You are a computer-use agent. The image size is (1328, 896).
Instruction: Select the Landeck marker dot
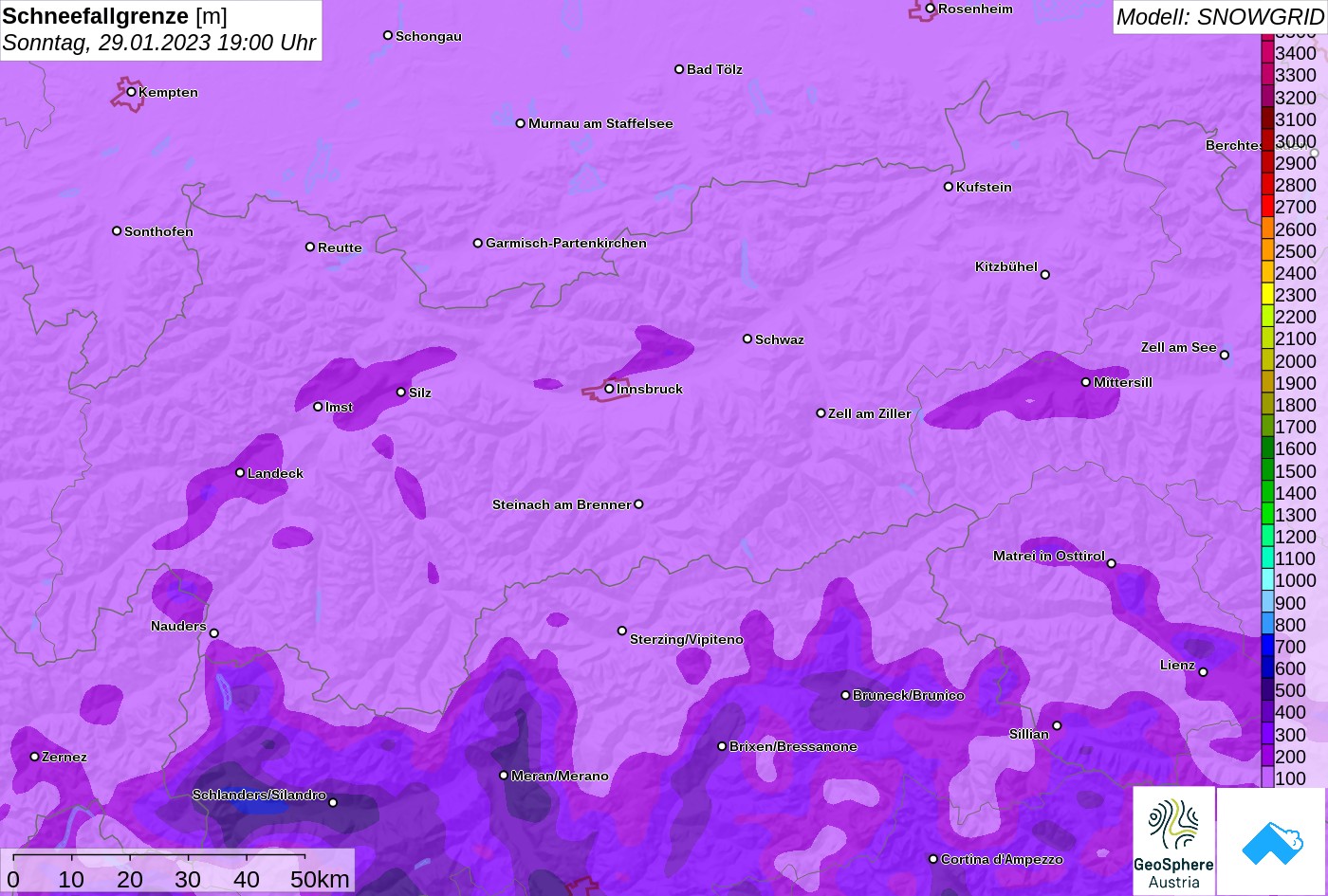pyautogui.click(x=240, y=473)
